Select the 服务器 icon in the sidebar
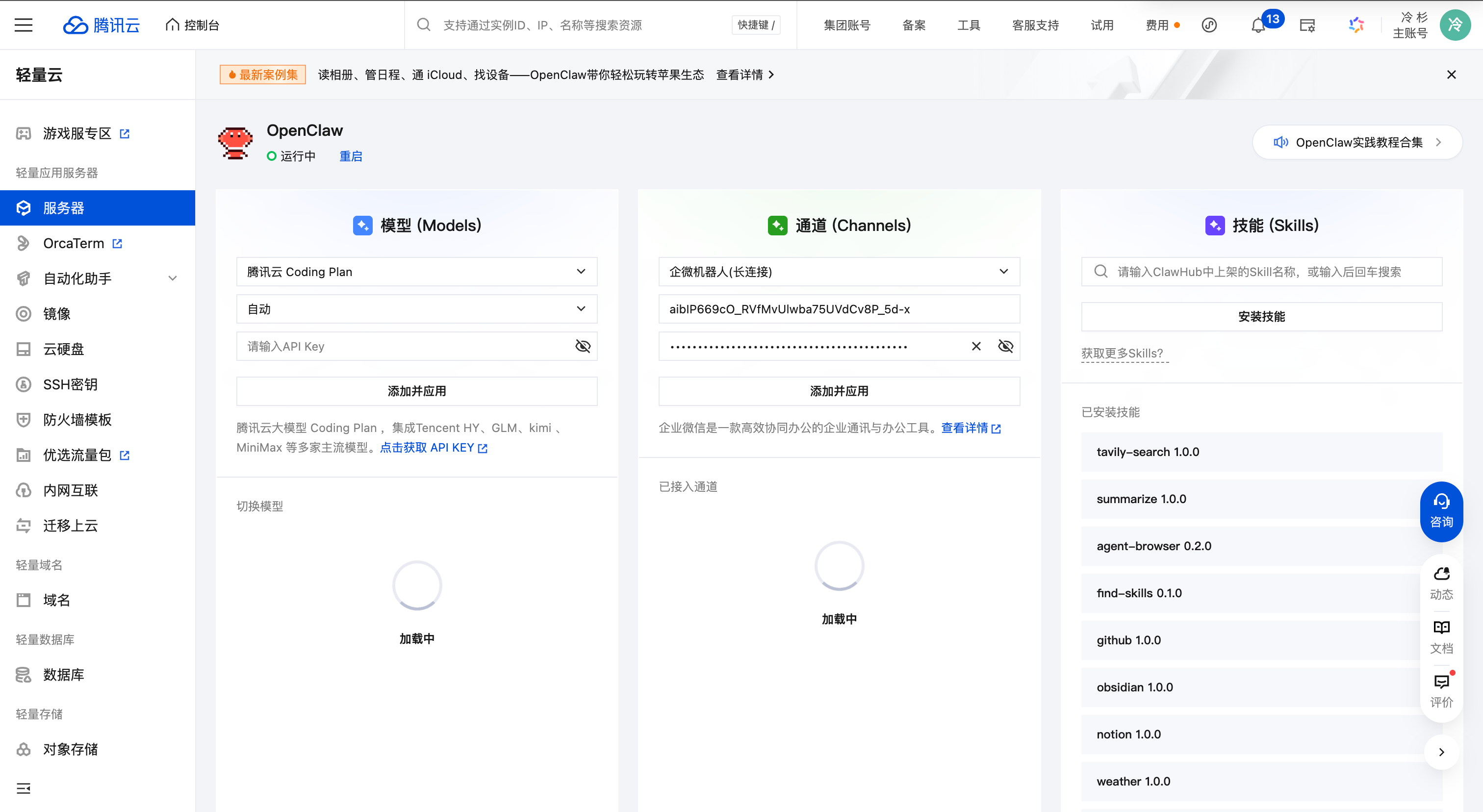1483x812 pixels. 24,208
